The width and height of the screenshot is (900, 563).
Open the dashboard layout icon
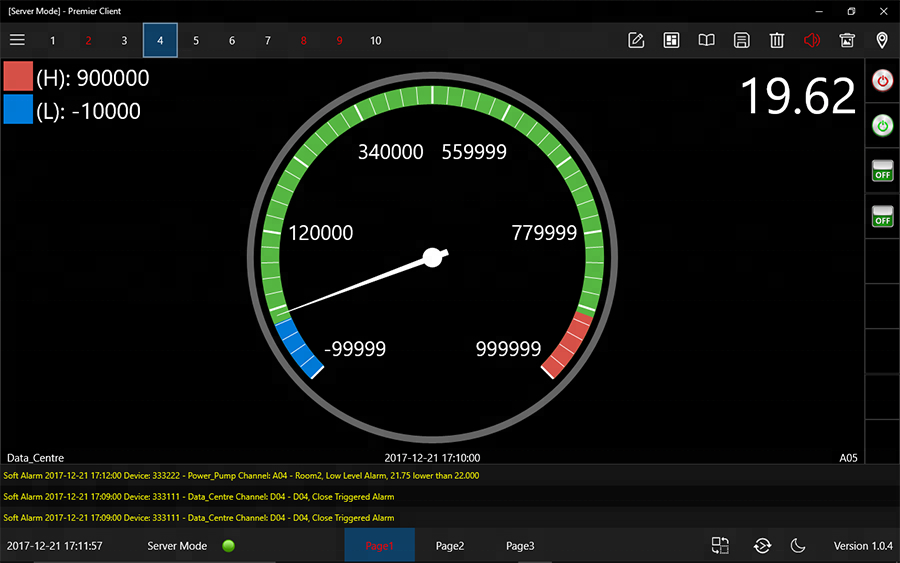[x=671, y=40]
